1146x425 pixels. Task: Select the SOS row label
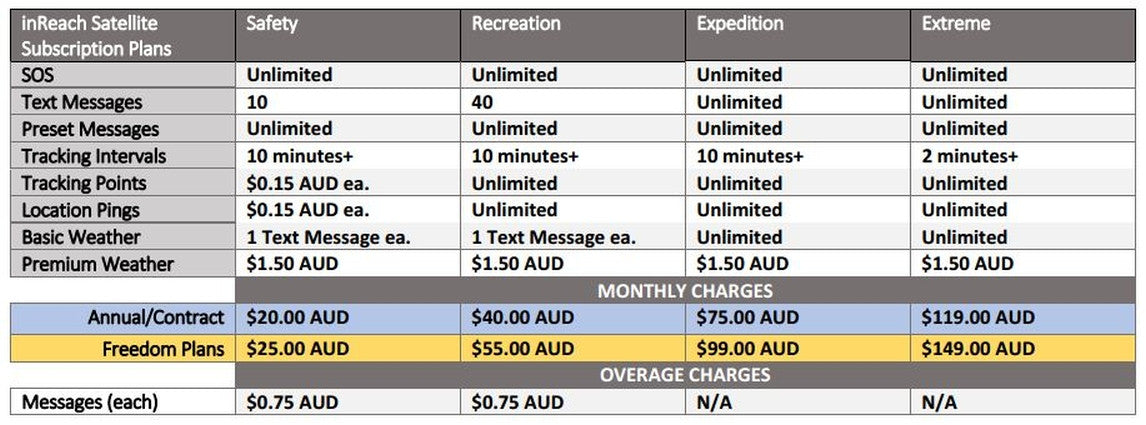point(40,75)
